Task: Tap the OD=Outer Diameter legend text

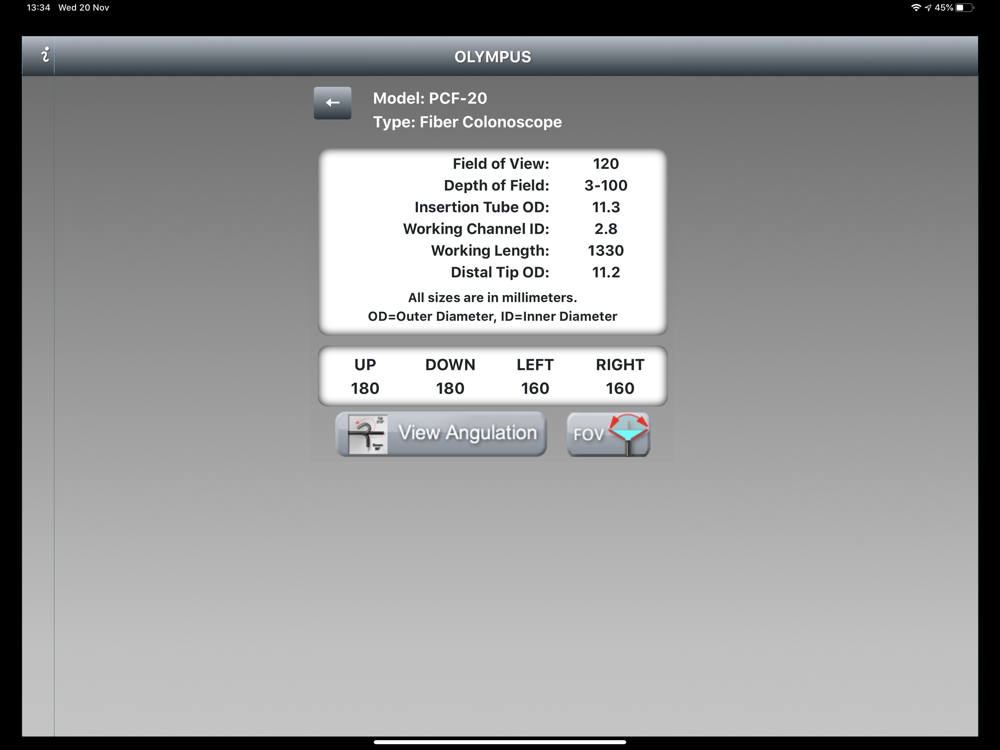Action: [492, 316]
